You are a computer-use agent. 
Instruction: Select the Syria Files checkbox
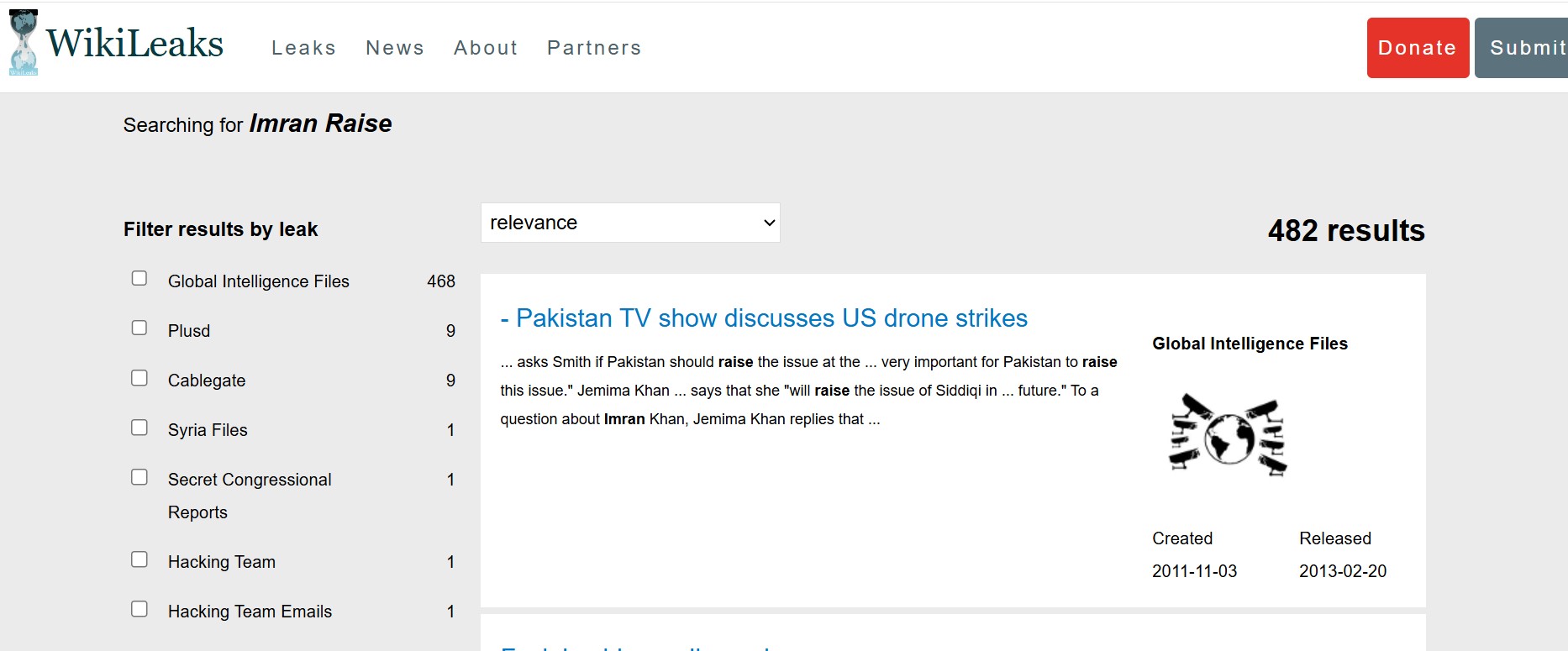[139, 428]
